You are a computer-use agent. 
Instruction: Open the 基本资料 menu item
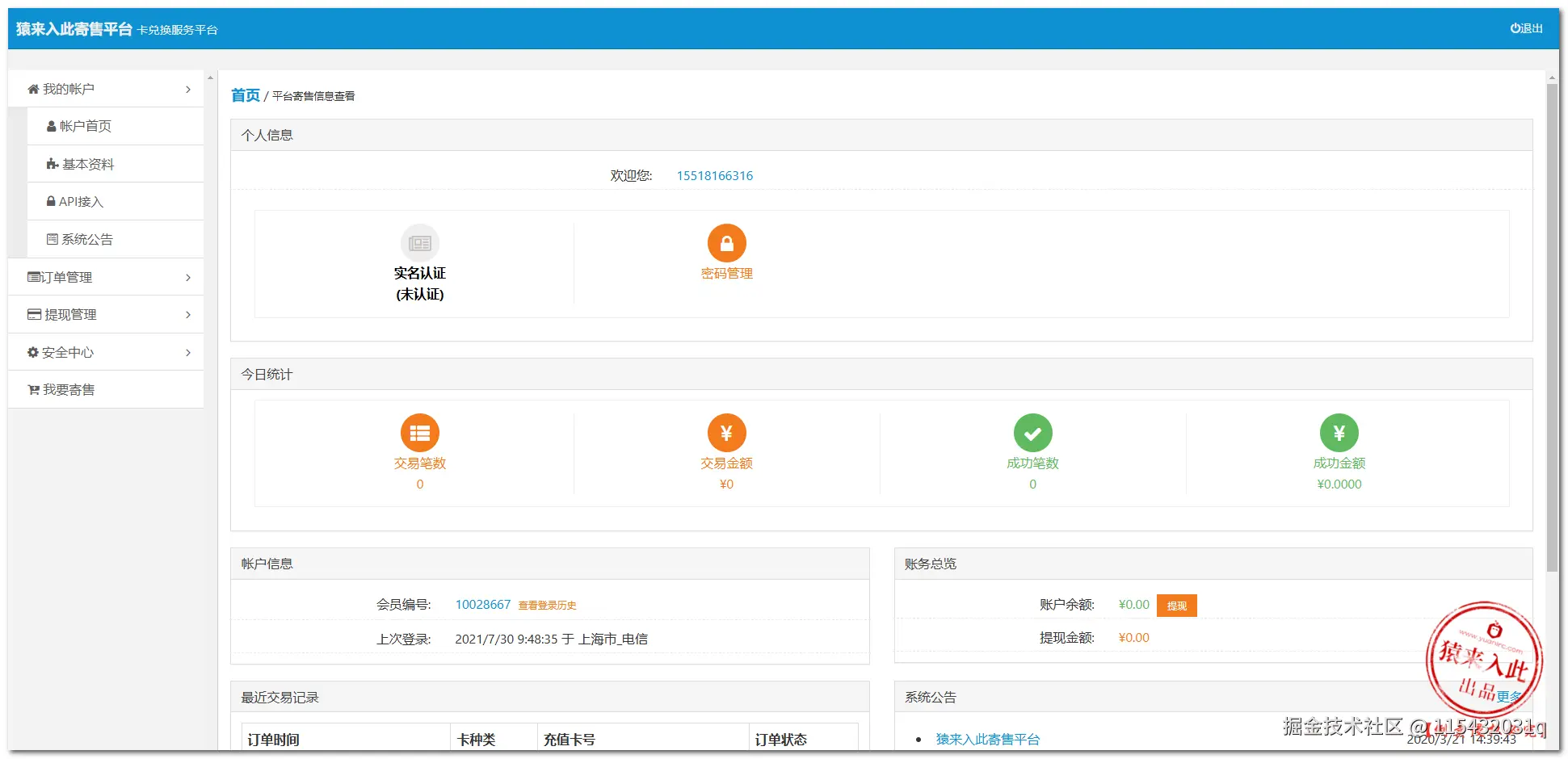point(116,164)
